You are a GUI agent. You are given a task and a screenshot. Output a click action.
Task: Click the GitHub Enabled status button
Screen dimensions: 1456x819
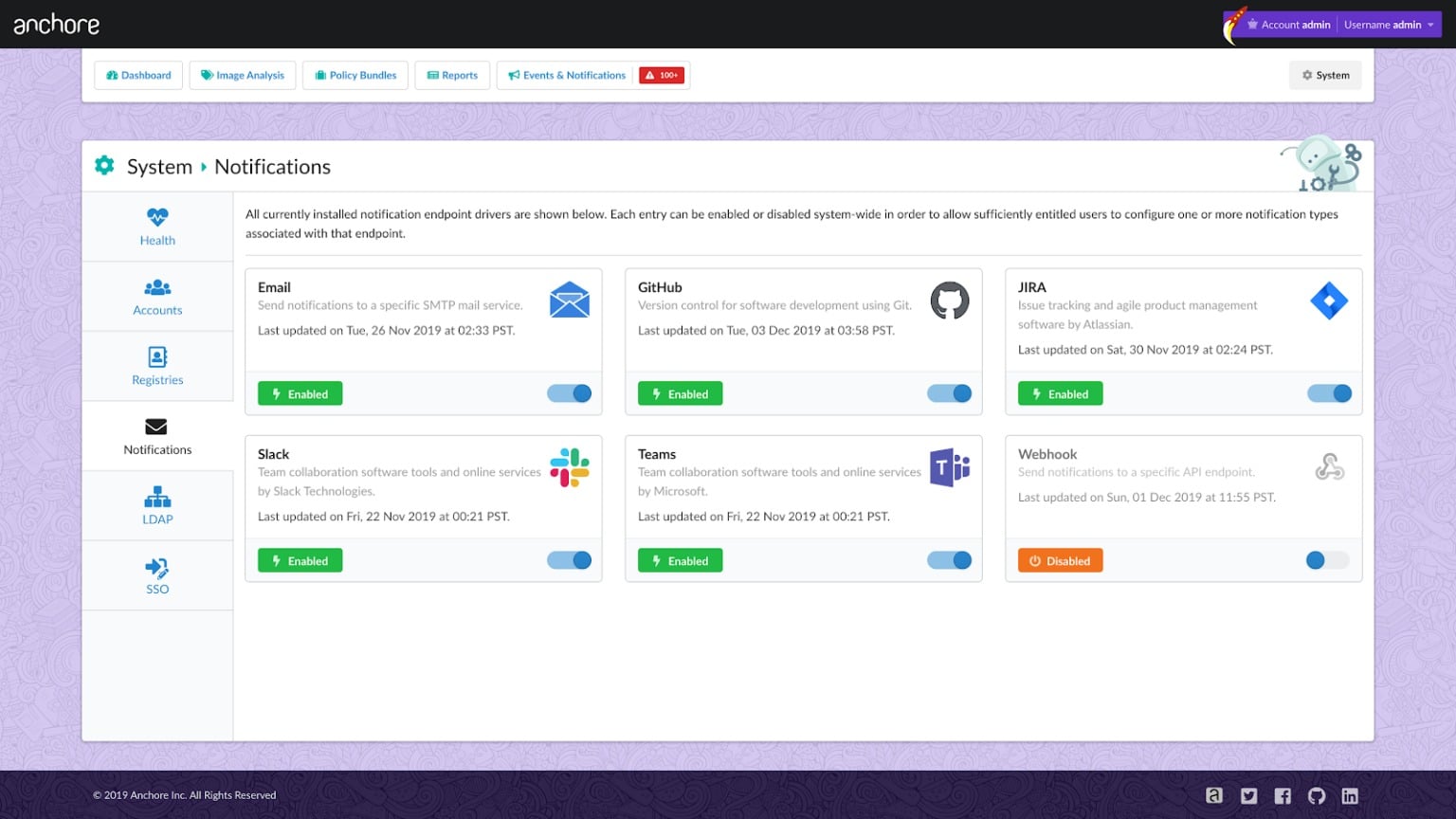pyautogui.click(x=681, y=393)
